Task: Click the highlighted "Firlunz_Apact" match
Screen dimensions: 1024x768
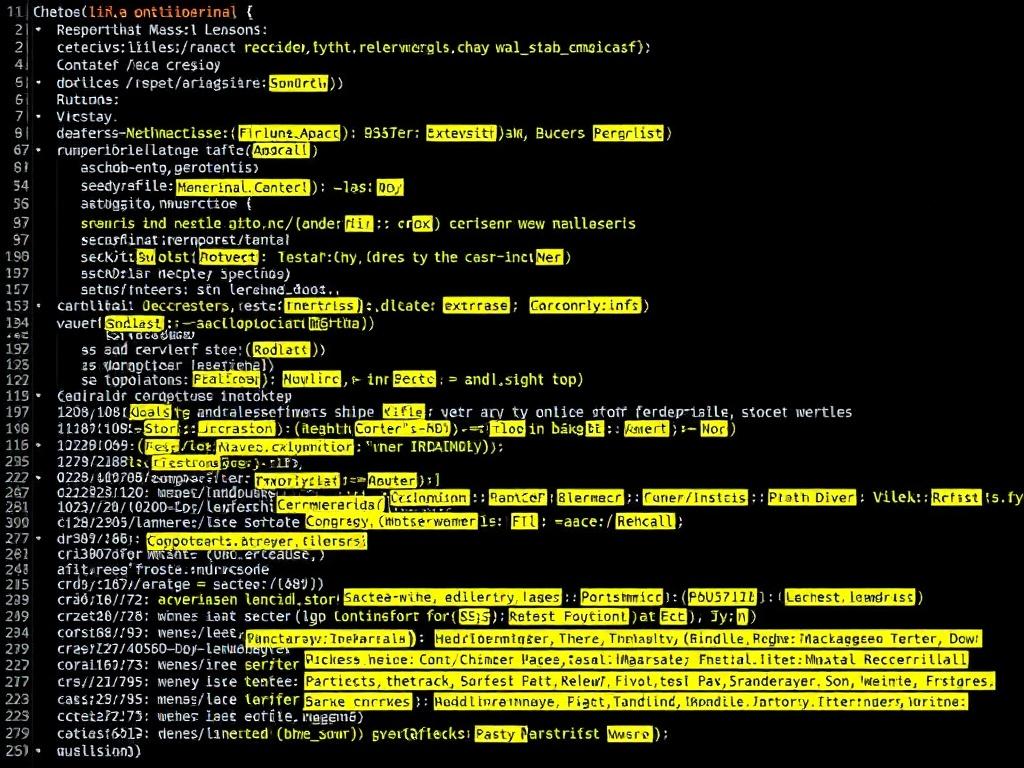Action: pyautogui.click(x=296, y=133)
